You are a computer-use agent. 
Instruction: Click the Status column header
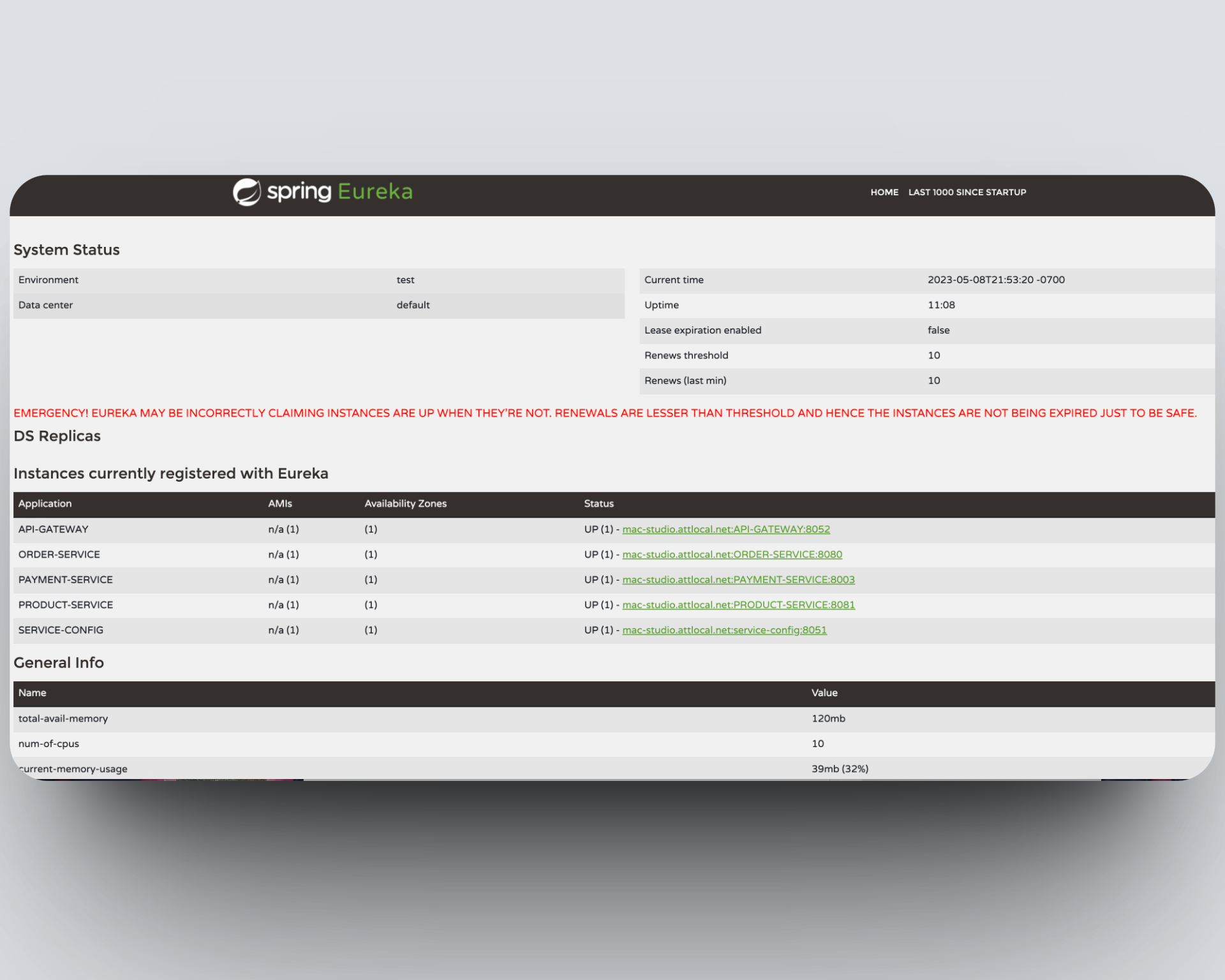tap(599, 503)
